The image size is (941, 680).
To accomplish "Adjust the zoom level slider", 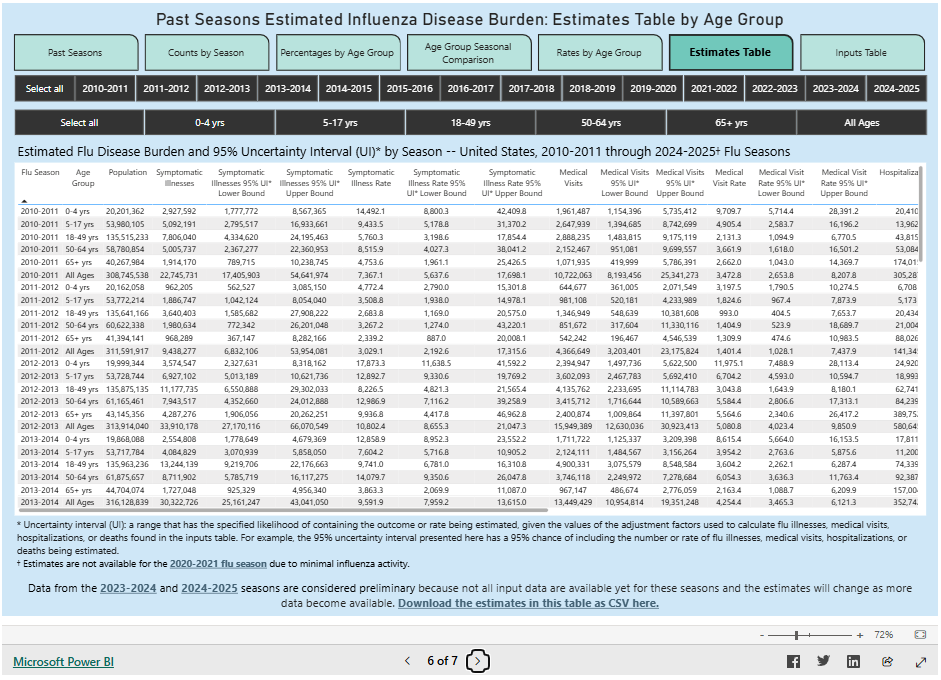I will pyautogui.click(x=797, y=634).
